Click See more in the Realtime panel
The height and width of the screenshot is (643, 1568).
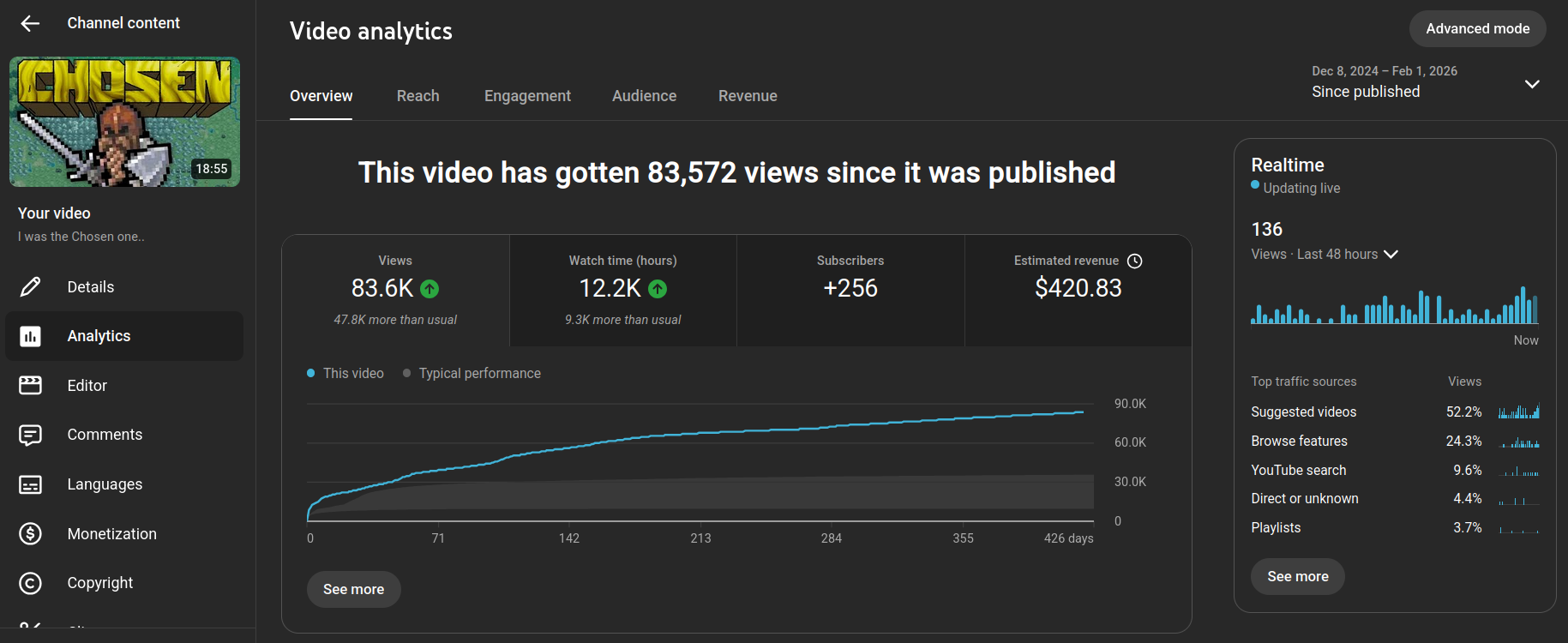1297,577
